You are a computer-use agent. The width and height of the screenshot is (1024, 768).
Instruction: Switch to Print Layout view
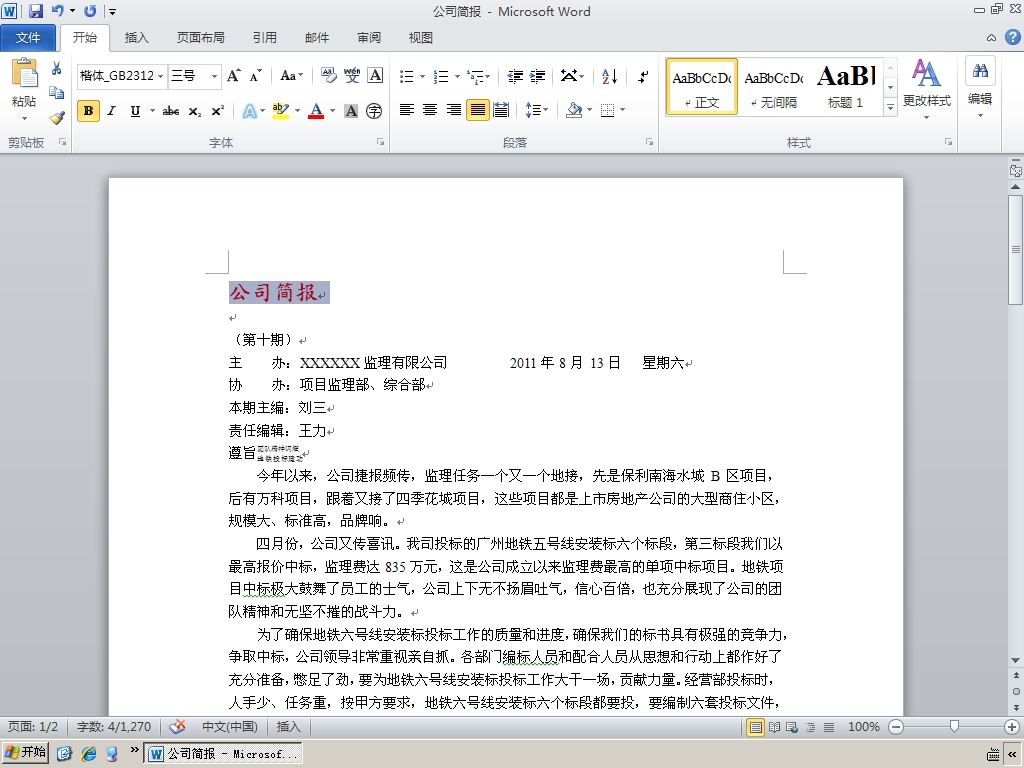(756, 727)
